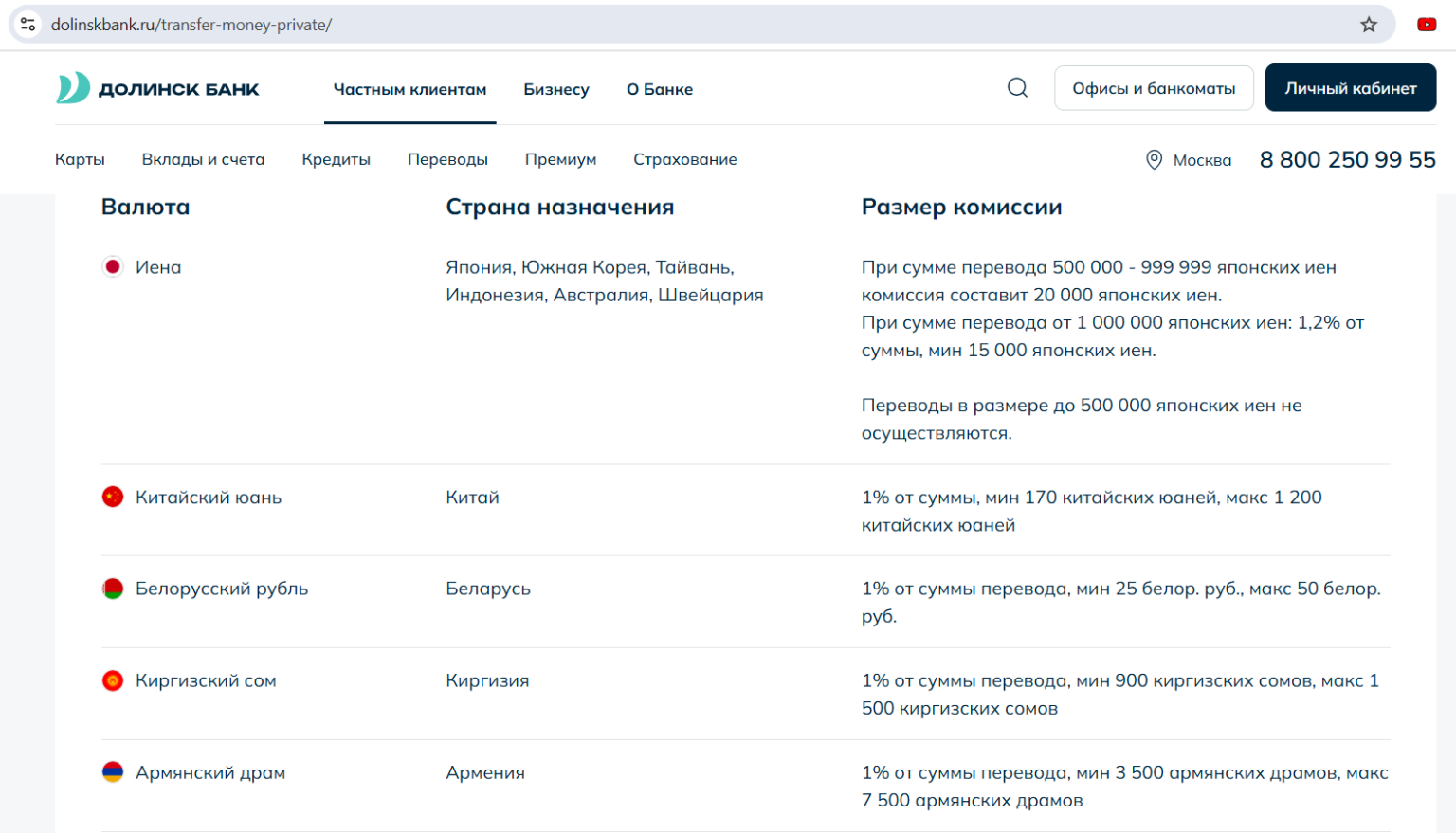This screenshot has width=1456, height=833.
Task: Click the location pin icon near Москва
Action: (x=1154, y=160)
